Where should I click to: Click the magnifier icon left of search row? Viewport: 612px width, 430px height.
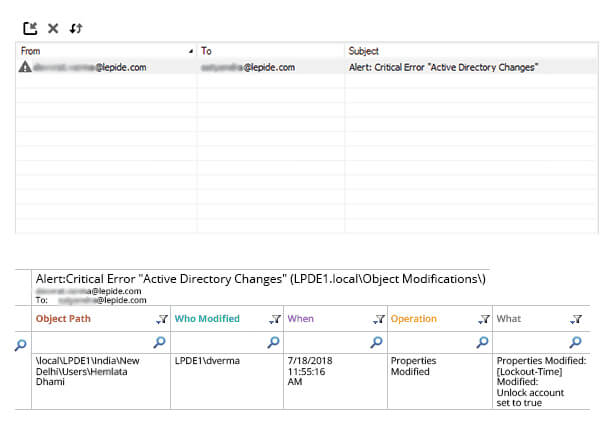(x=21, y=345)
